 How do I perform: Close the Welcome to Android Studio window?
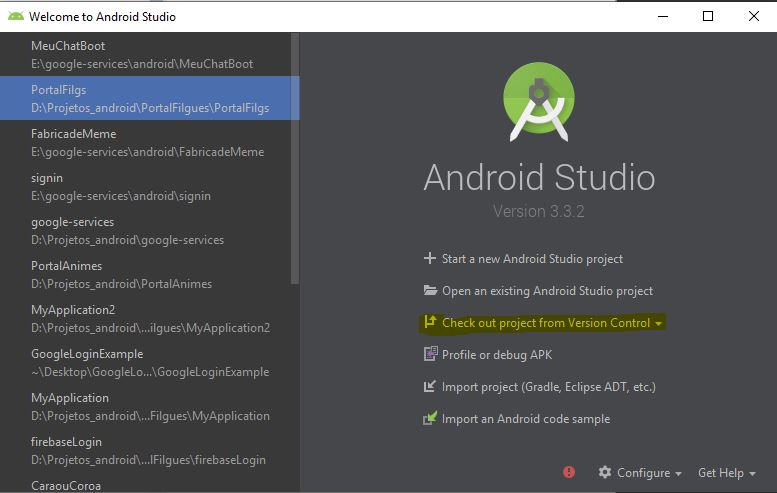(754, 16)
